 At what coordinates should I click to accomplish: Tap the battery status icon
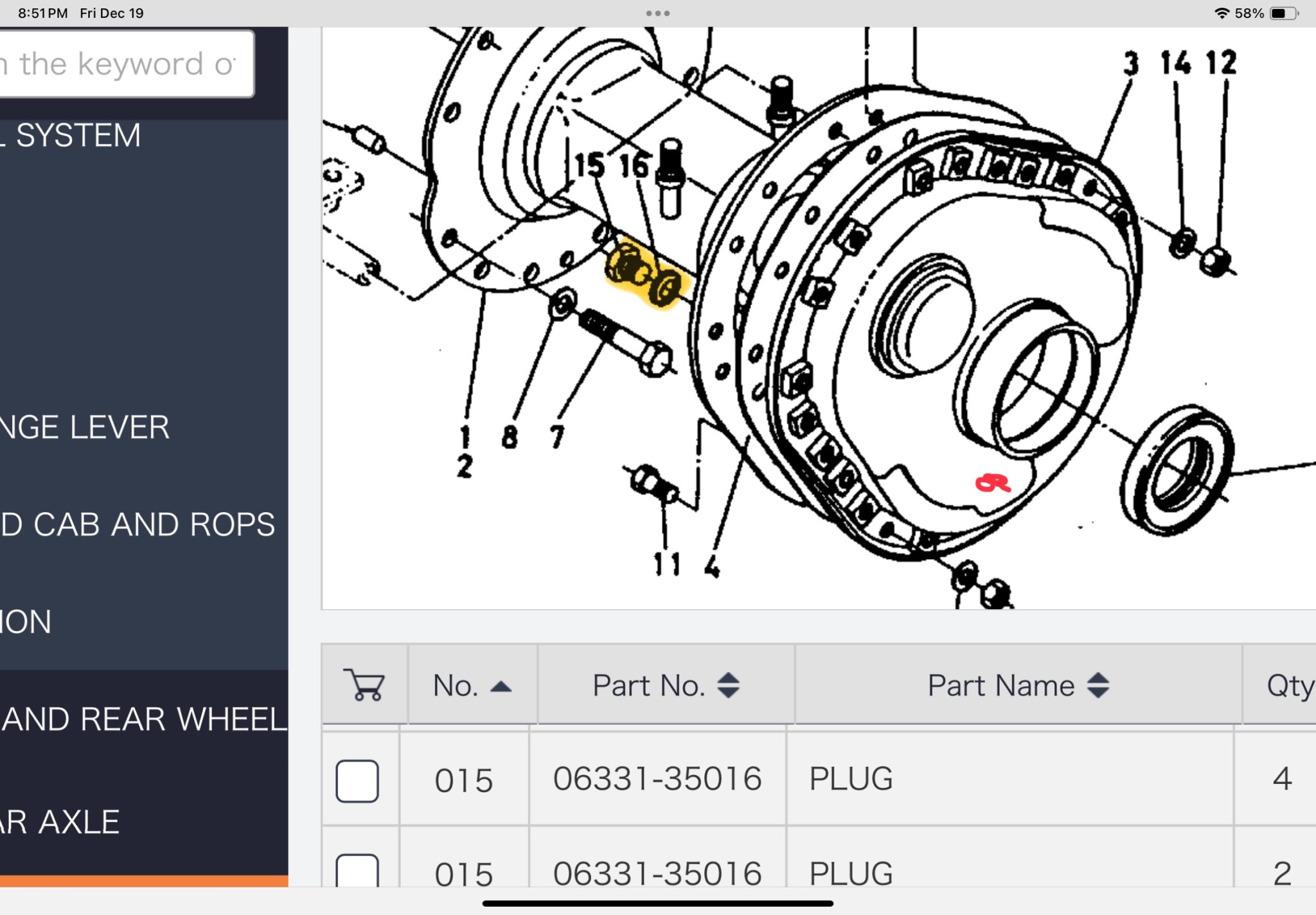tap(1284, 13)
